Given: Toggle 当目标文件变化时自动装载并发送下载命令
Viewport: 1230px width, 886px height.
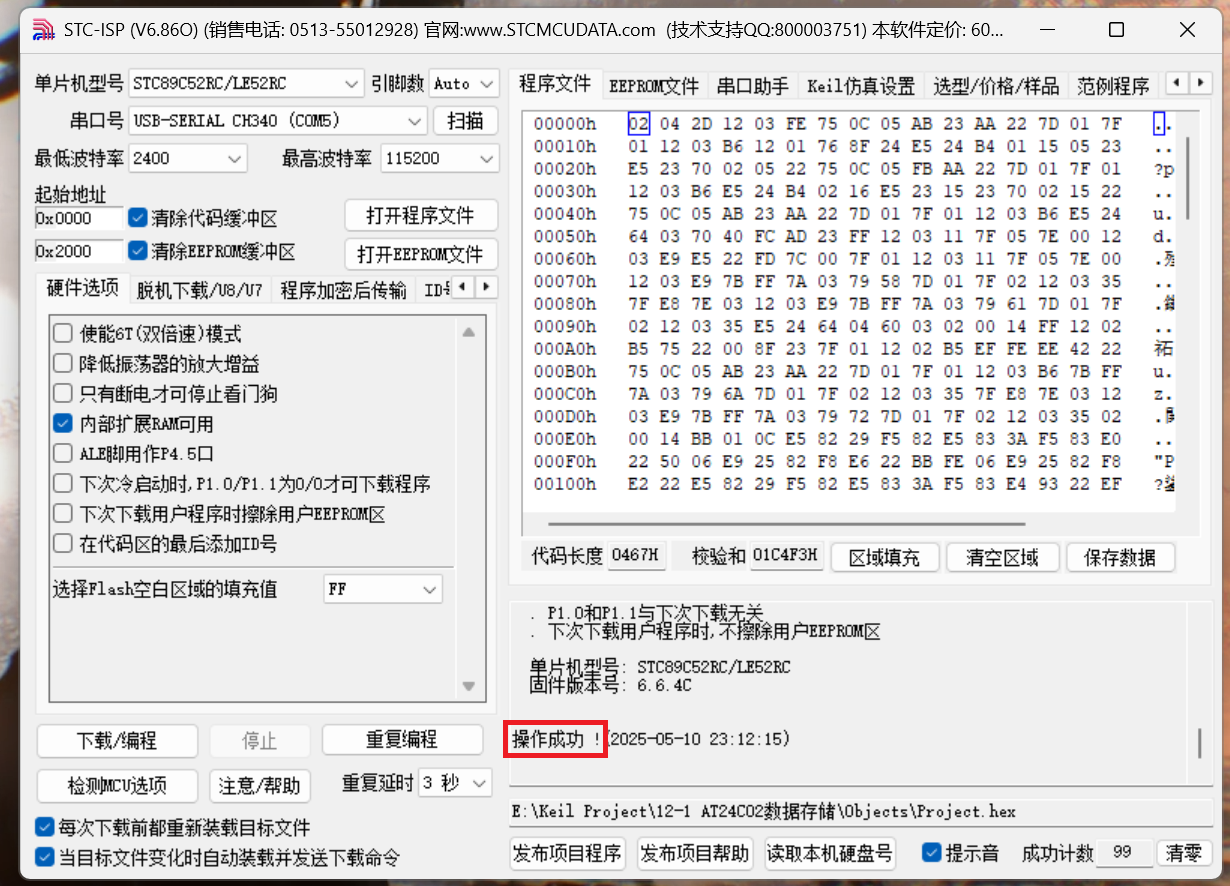Looking at the screenshot, I should 44,857.
